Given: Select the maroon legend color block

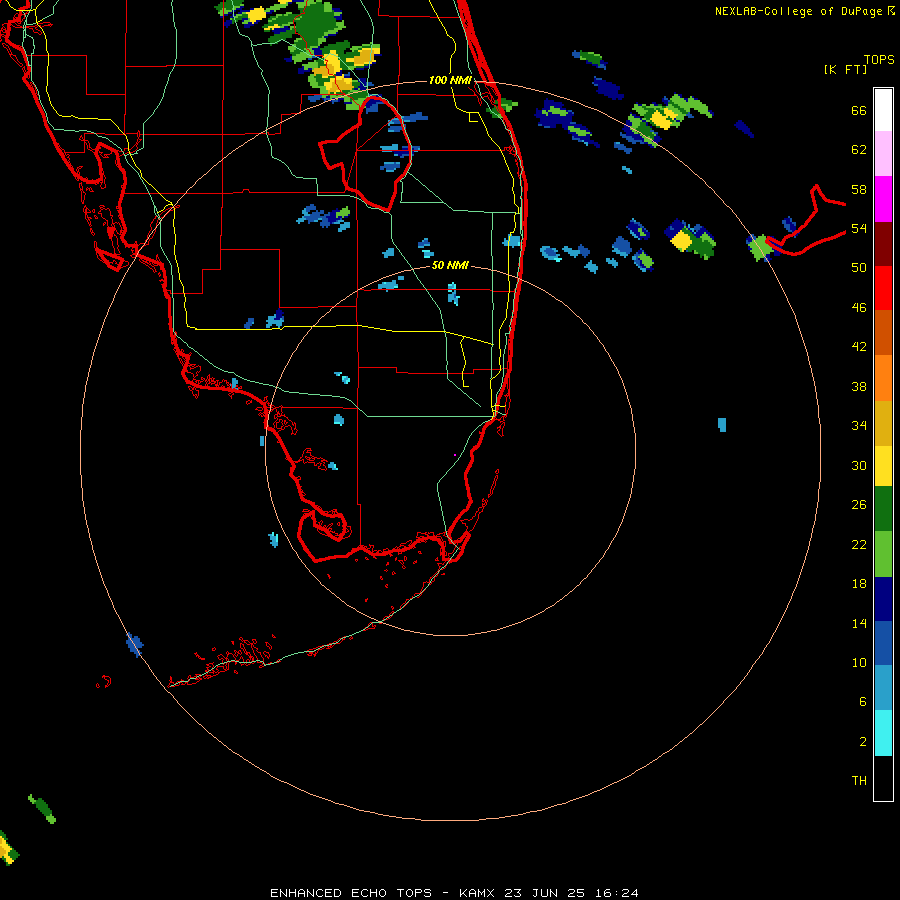Looking at the screenshot, I should pos(883,244).
